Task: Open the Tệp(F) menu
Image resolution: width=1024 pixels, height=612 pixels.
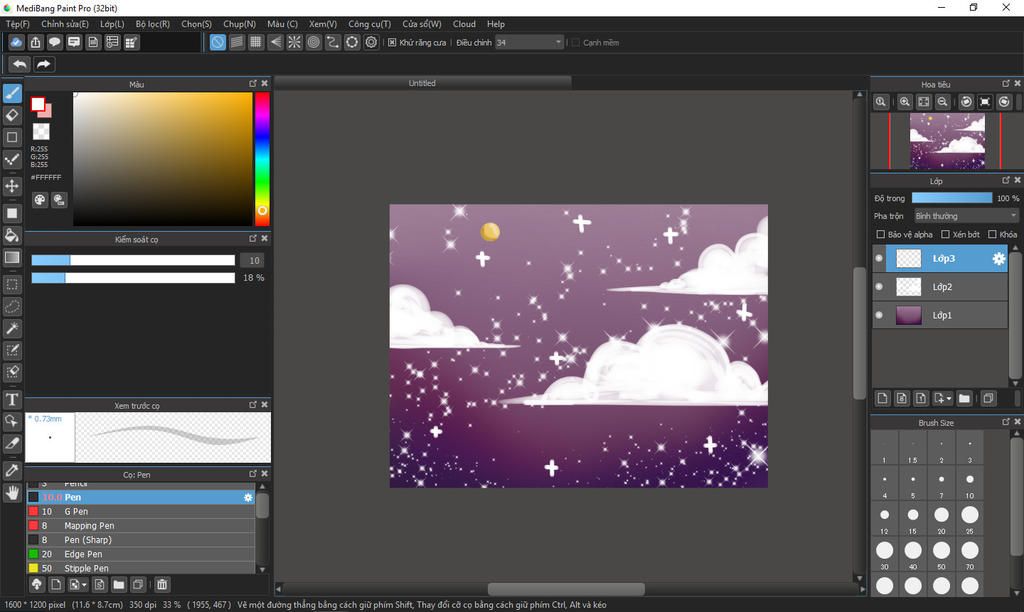Action: pyautogui.click(x=18, y=24)
